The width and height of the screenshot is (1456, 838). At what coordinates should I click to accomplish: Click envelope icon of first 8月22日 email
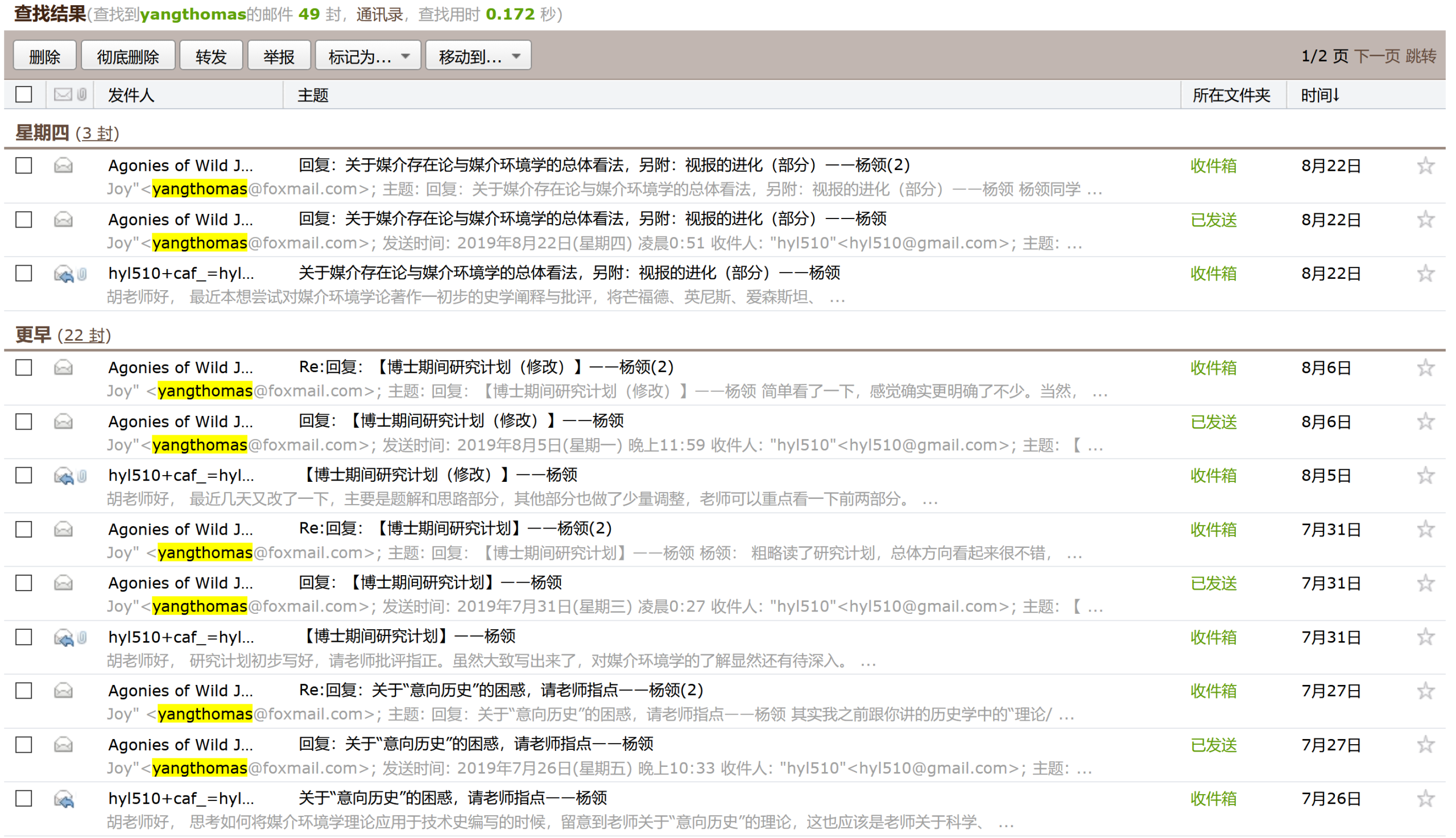pos(63,166)
